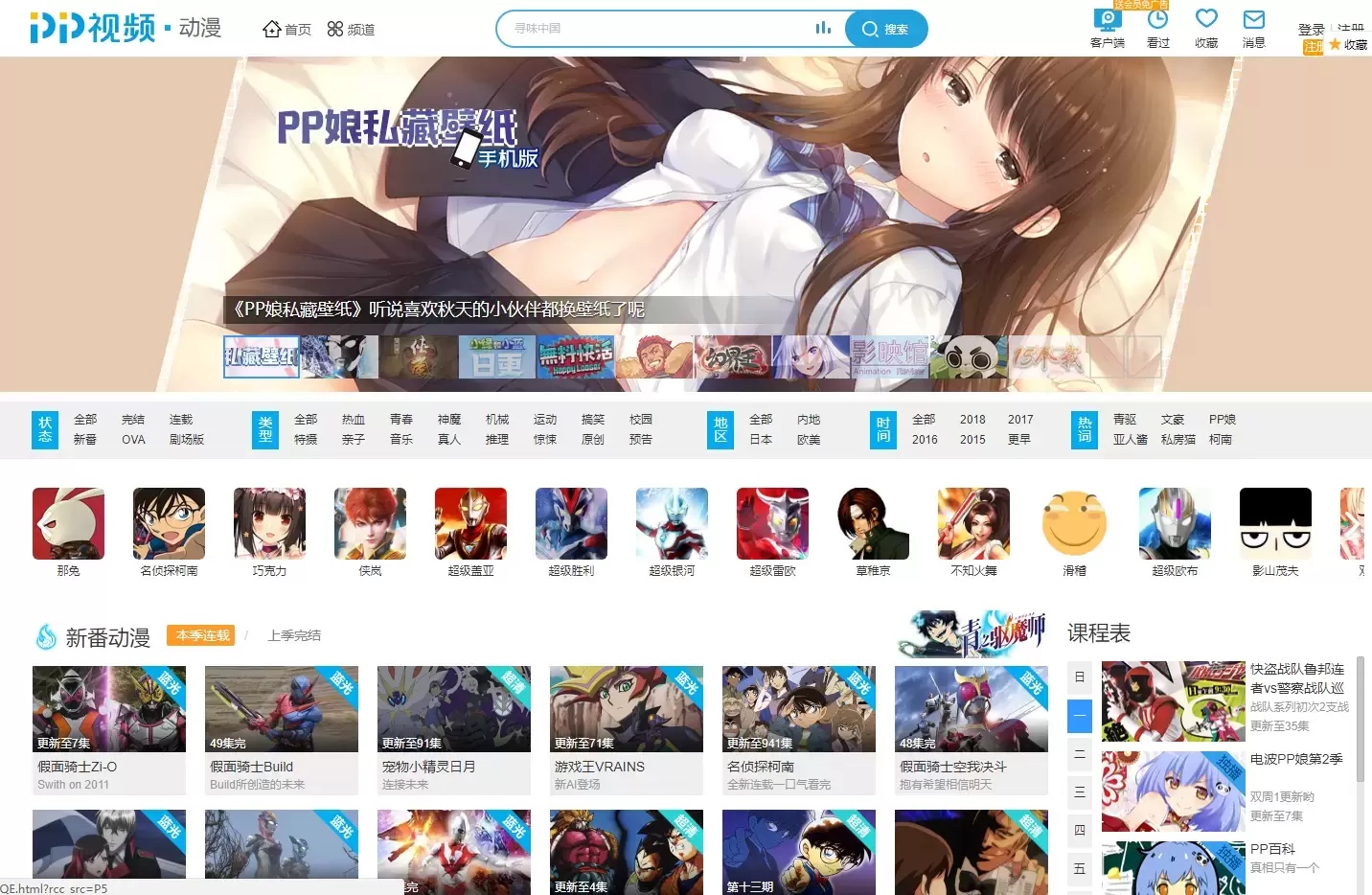Open the 假面骑士空我决斗 thumbnail

(x=972, y=709)
